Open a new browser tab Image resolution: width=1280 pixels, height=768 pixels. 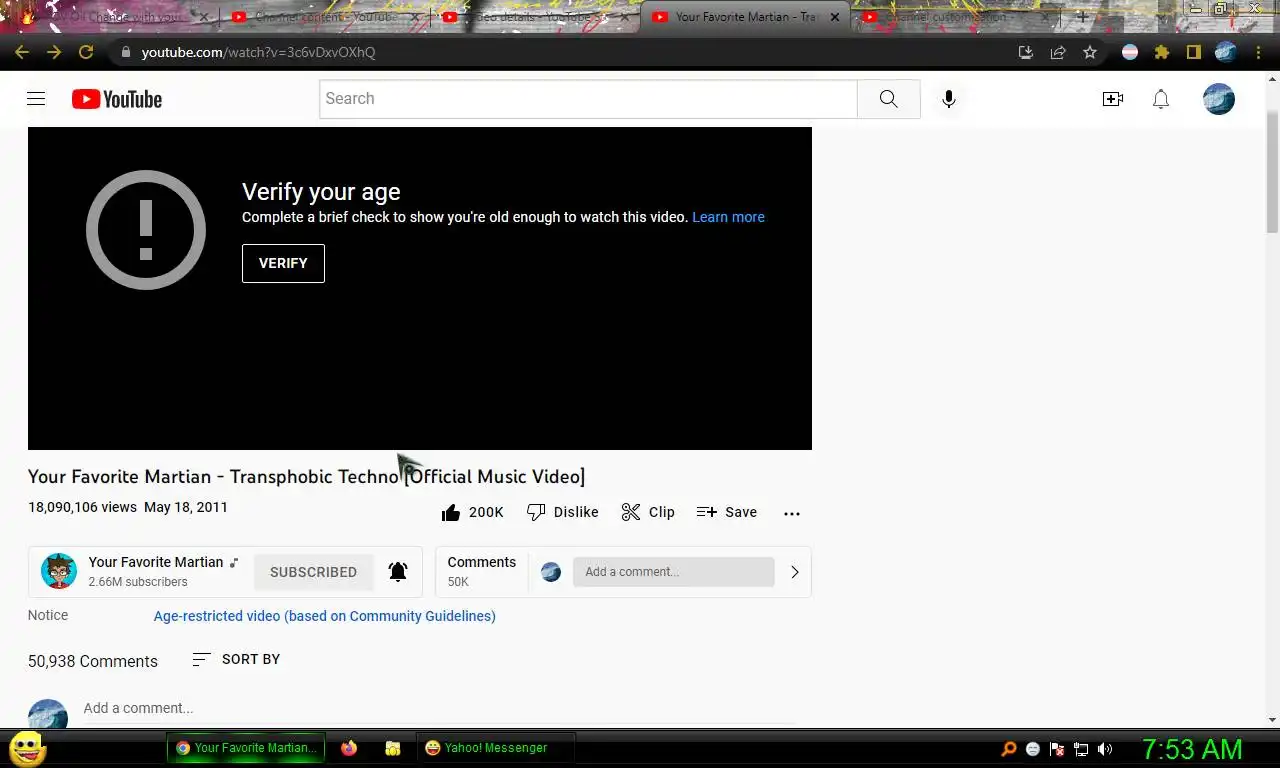1082,17
